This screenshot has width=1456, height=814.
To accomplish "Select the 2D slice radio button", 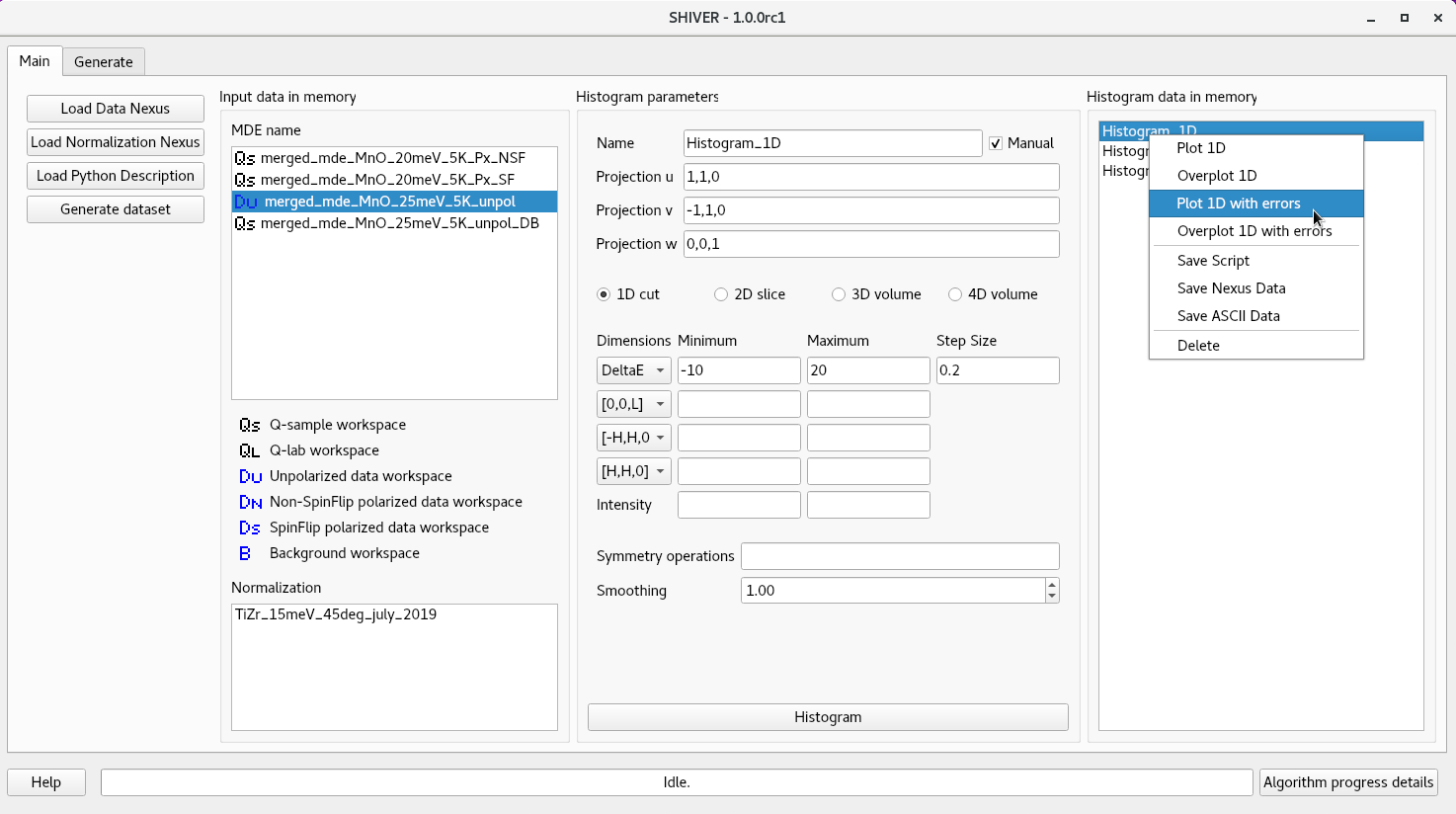I will tap(721, 293).
